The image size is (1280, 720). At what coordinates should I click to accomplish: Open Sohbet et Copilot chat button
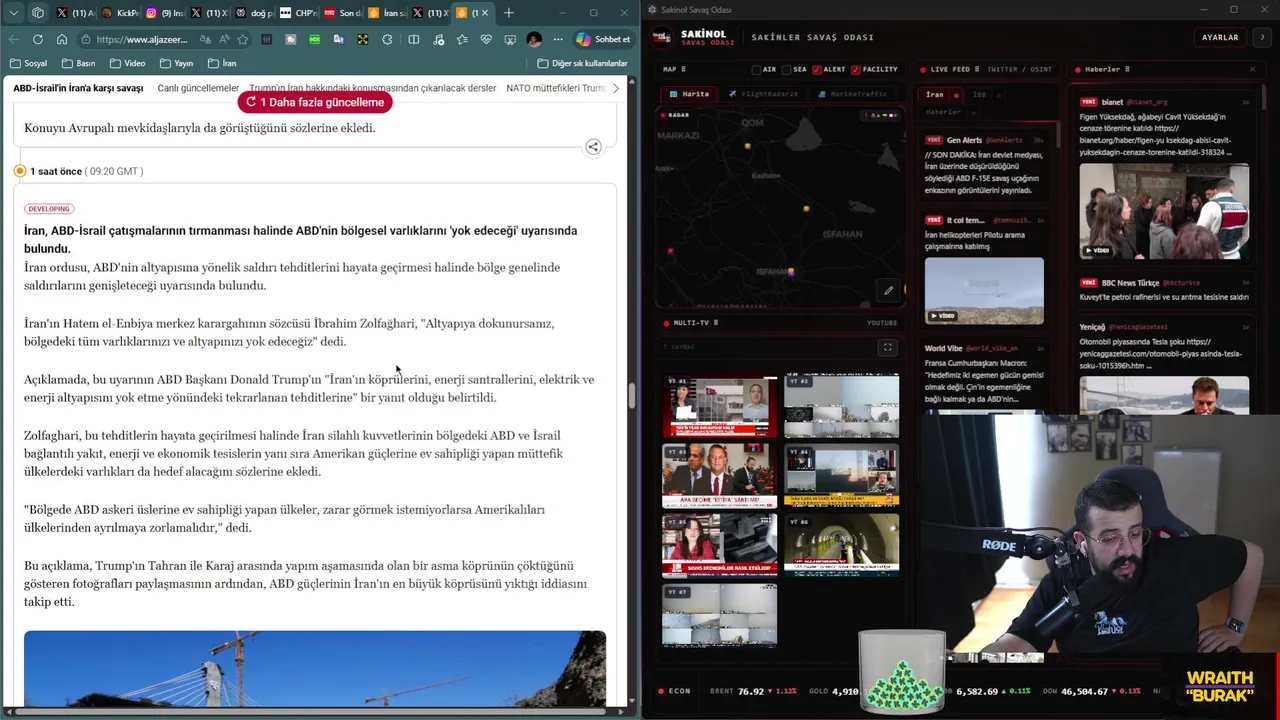pyautogui.click(x=604, y=39)
